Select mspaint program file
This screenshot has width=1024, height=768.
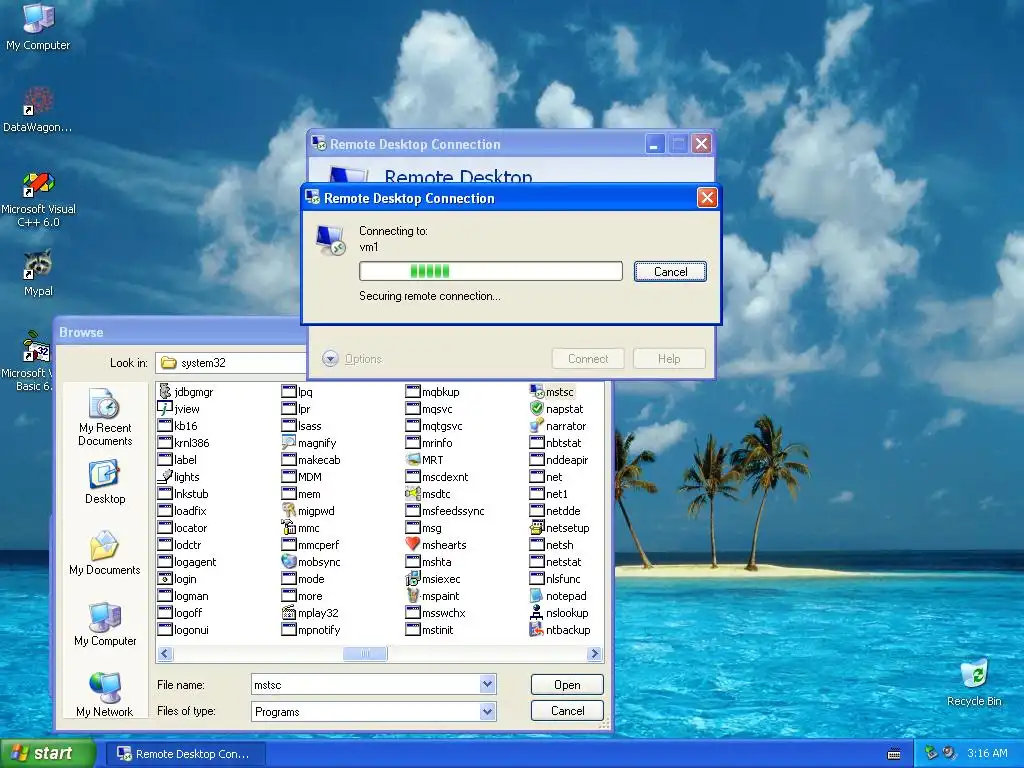click(x=432, y=596)
